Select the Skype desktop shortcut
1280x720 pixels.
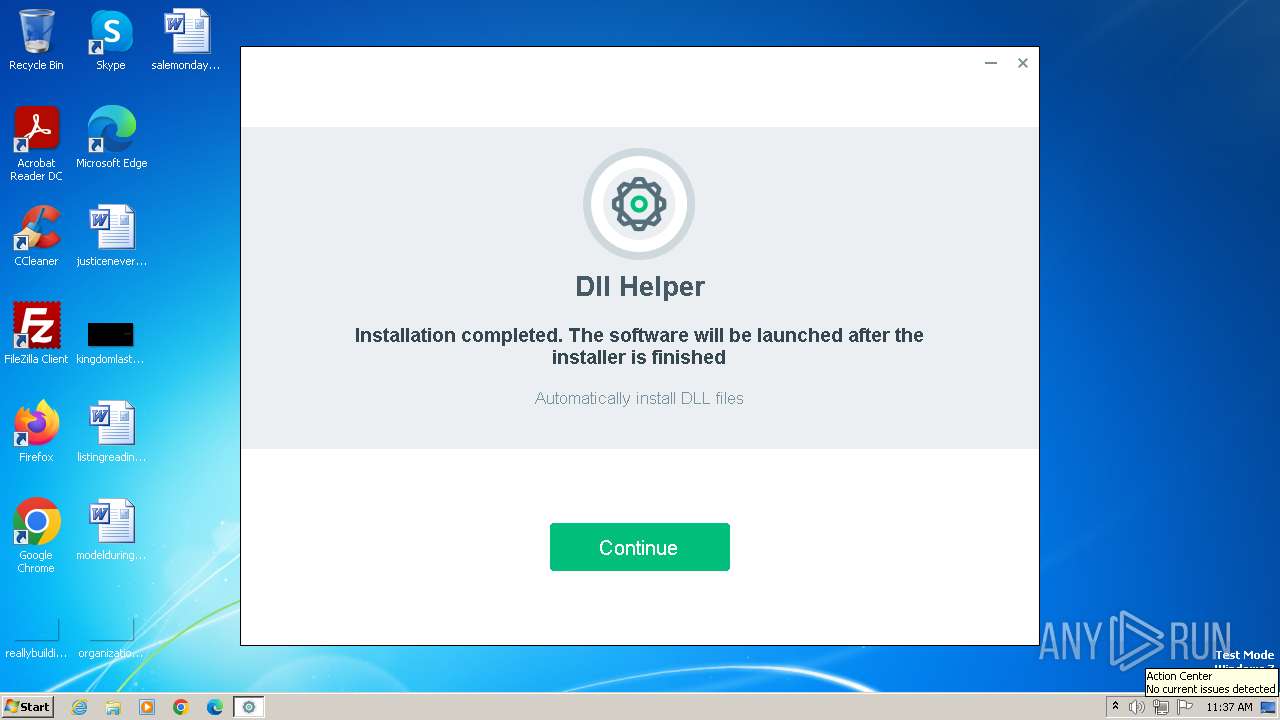(111, 40)
